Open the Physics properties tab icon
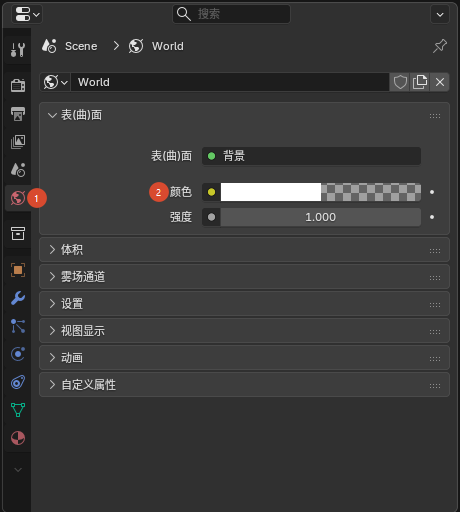Screen dimensions: 460x512 tap(18, 354)
